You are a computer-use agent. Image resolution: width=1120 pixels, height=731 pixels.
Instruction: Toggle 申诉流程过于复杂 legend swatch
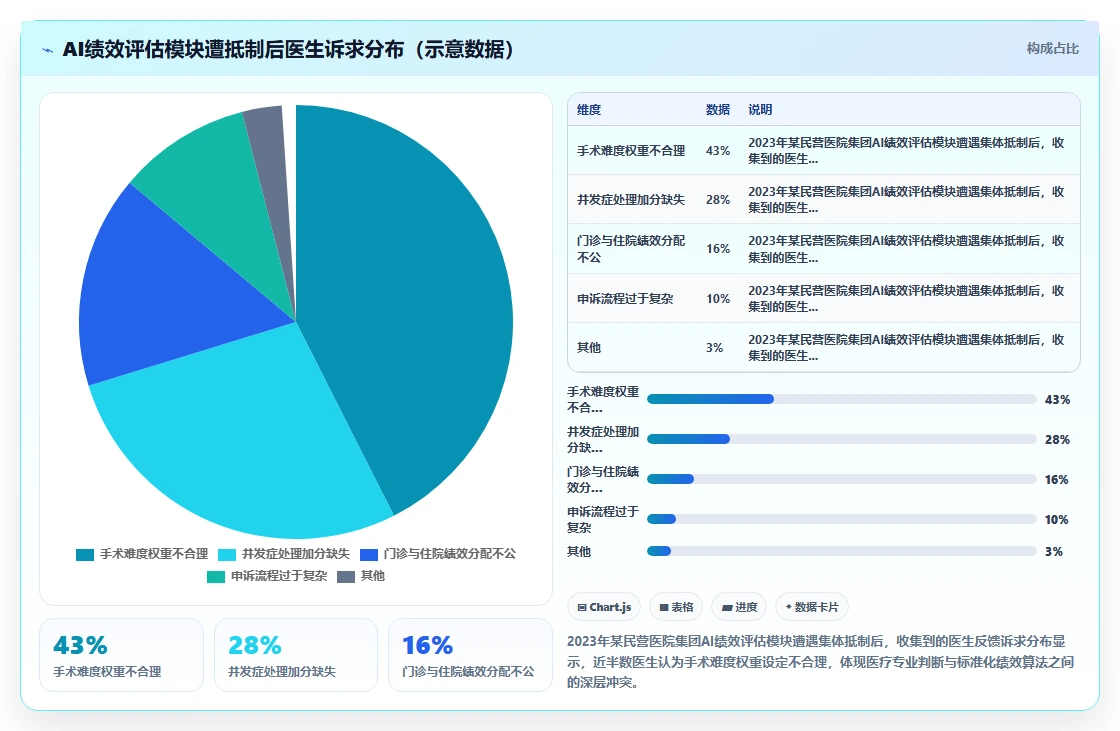pos(216,577)
